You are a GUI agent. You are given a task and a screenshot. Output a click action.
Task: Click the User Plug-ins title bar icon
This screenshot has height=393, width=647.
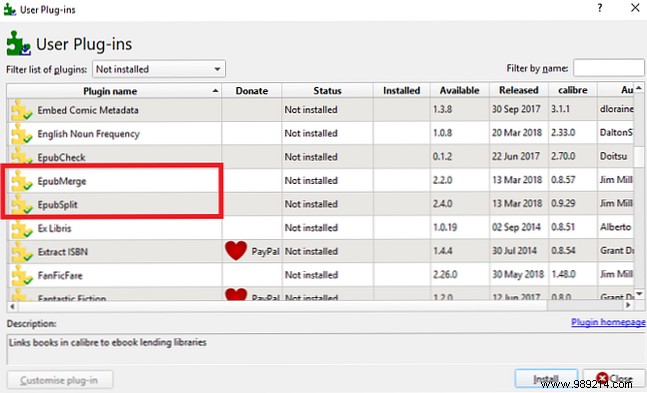coord(9,9)
